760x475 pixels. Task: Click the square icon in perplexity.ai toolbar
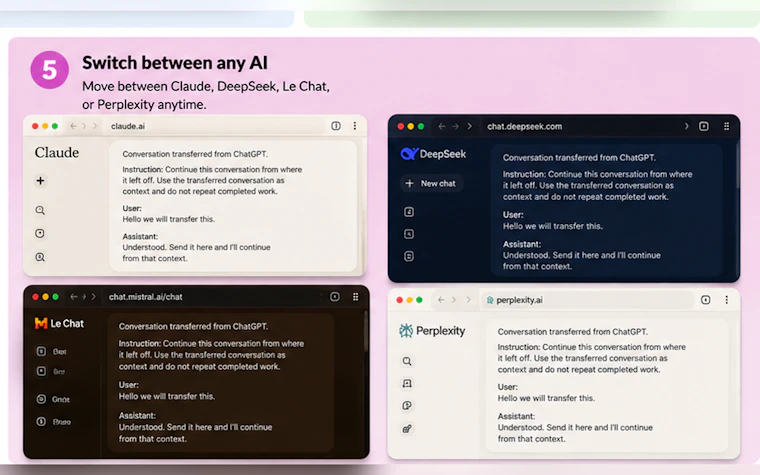click(x=706, y=300)
